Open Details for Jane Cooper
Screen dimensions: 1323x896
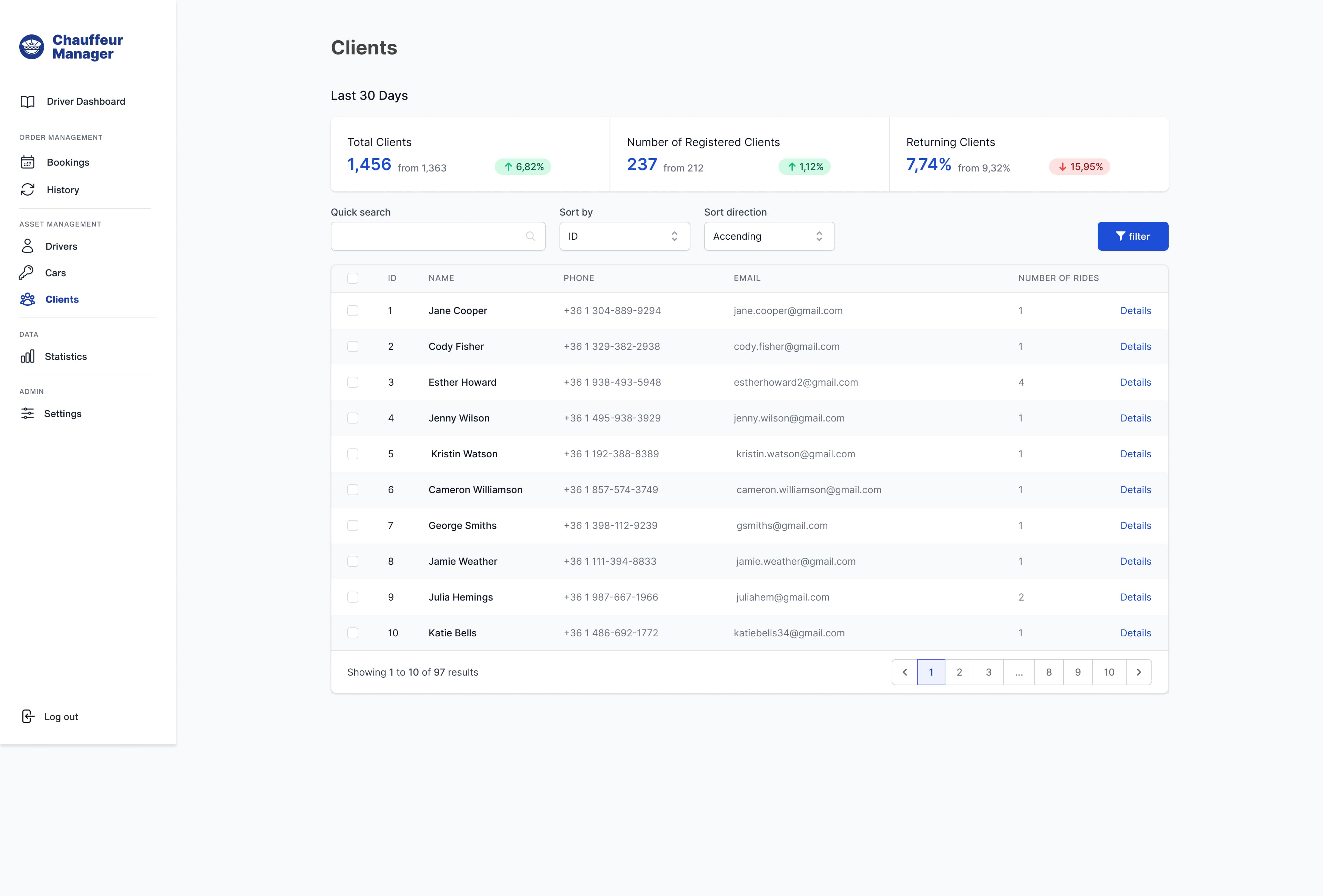point(1135,311)
